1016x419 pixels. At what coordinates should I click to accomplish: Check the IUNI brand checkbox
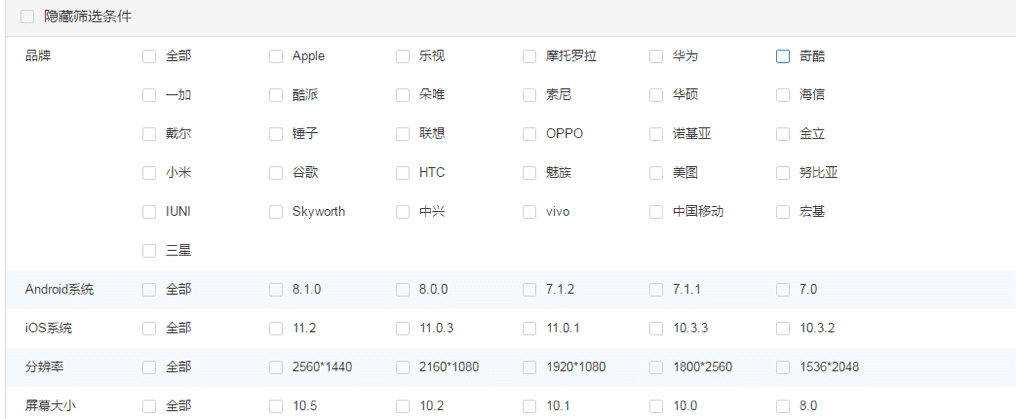[149, 212]
